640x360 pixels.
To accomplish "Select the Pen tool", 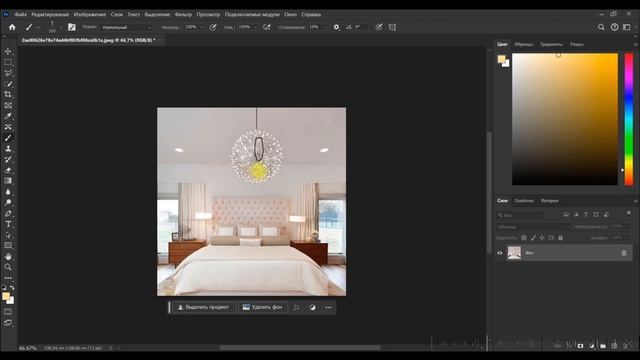I will point(8,213).
